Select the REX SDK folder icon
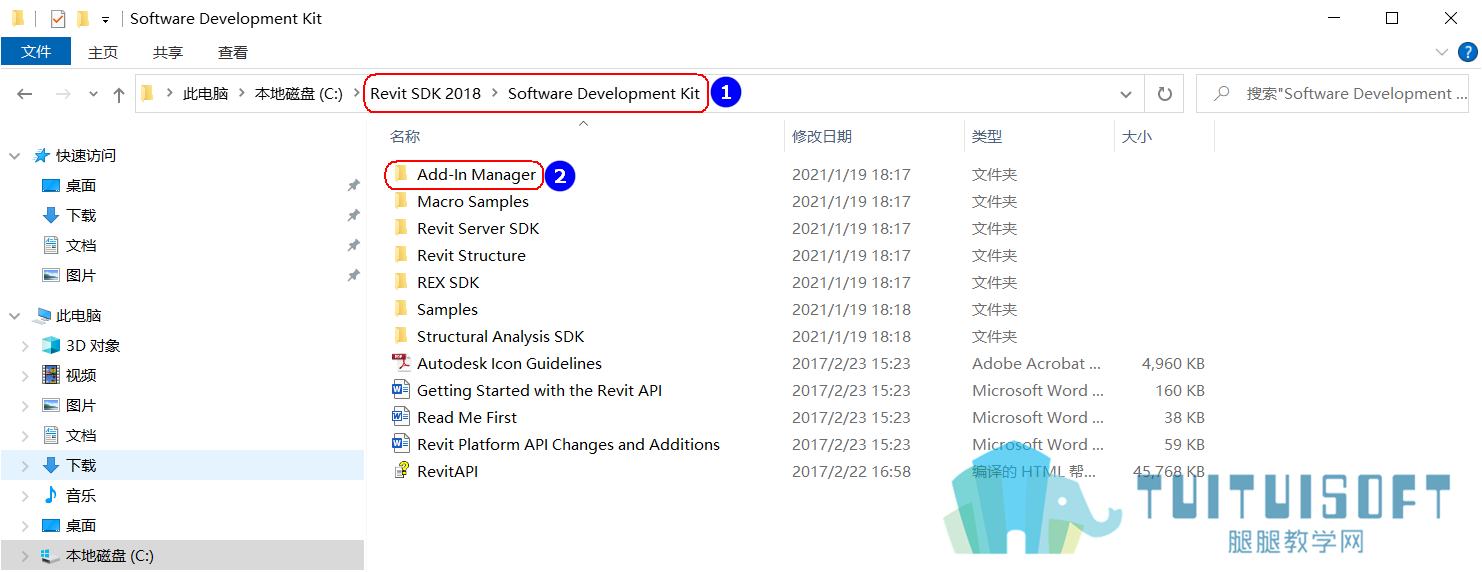Image resolution: width=1482 pixels, height=572 pixels. 401,282
